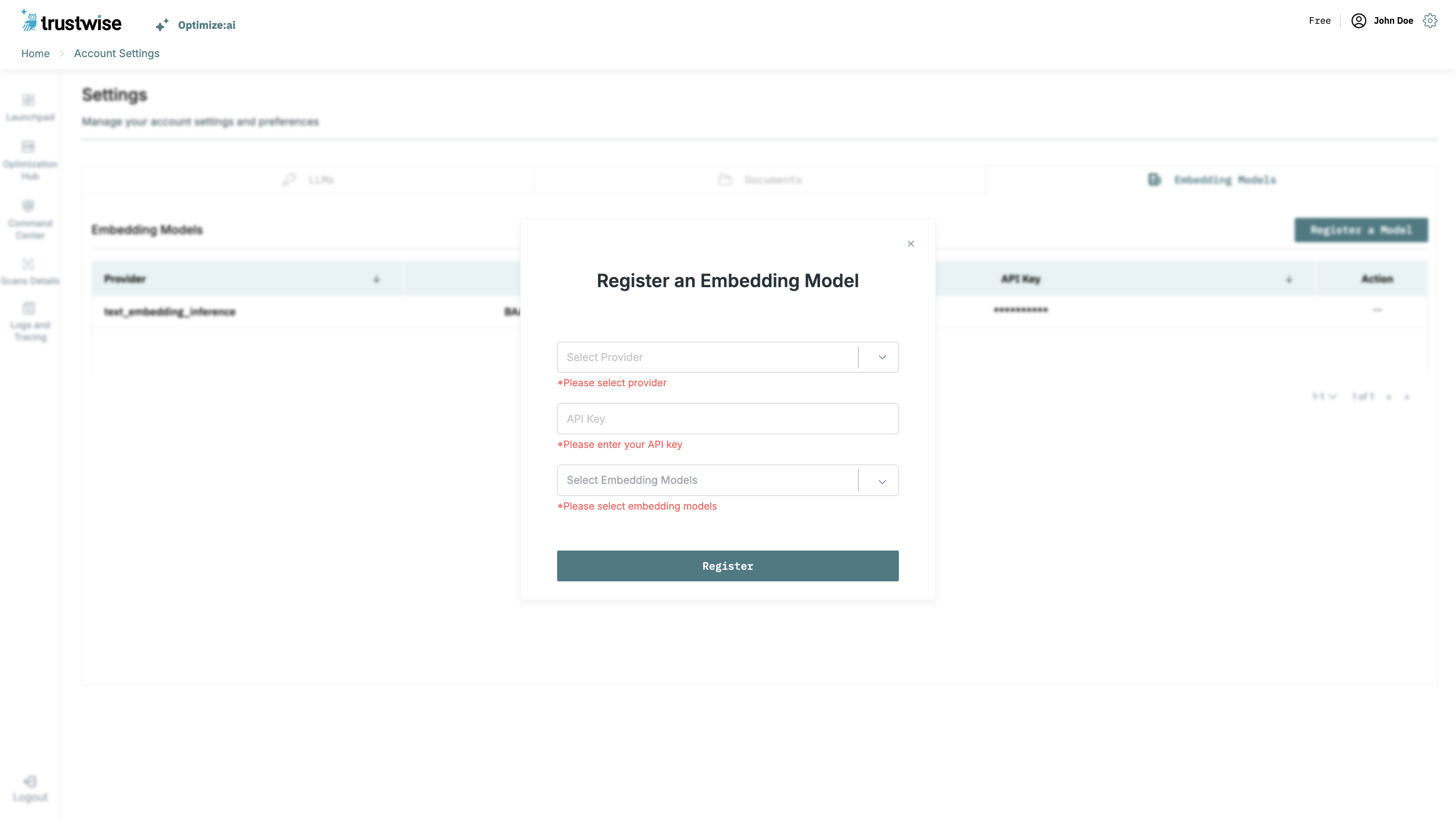
Task: Click the Optimize:ai sparkle icon
Action: pos(162,25)
